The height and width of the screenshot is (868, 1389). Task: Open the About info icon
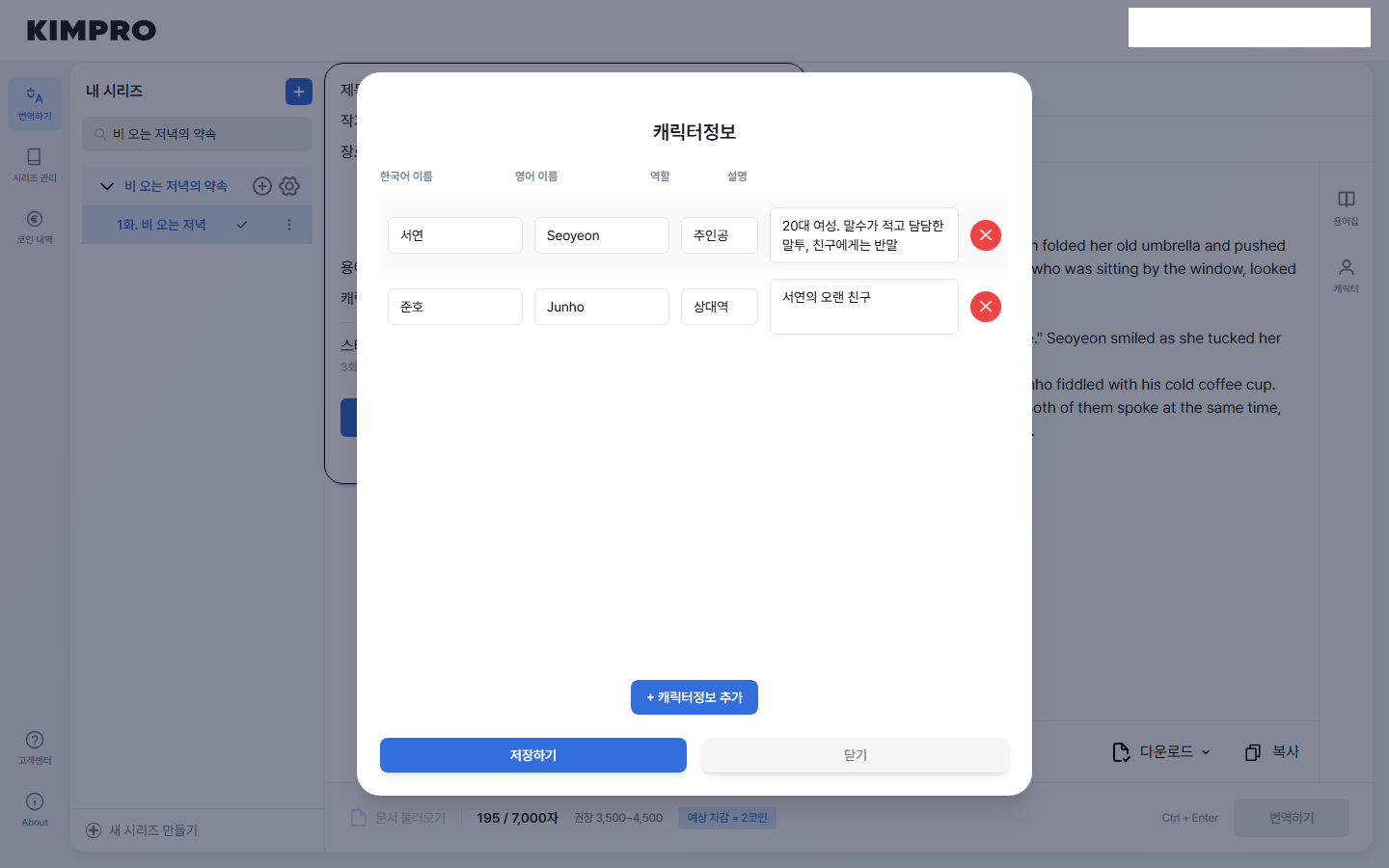35,809
